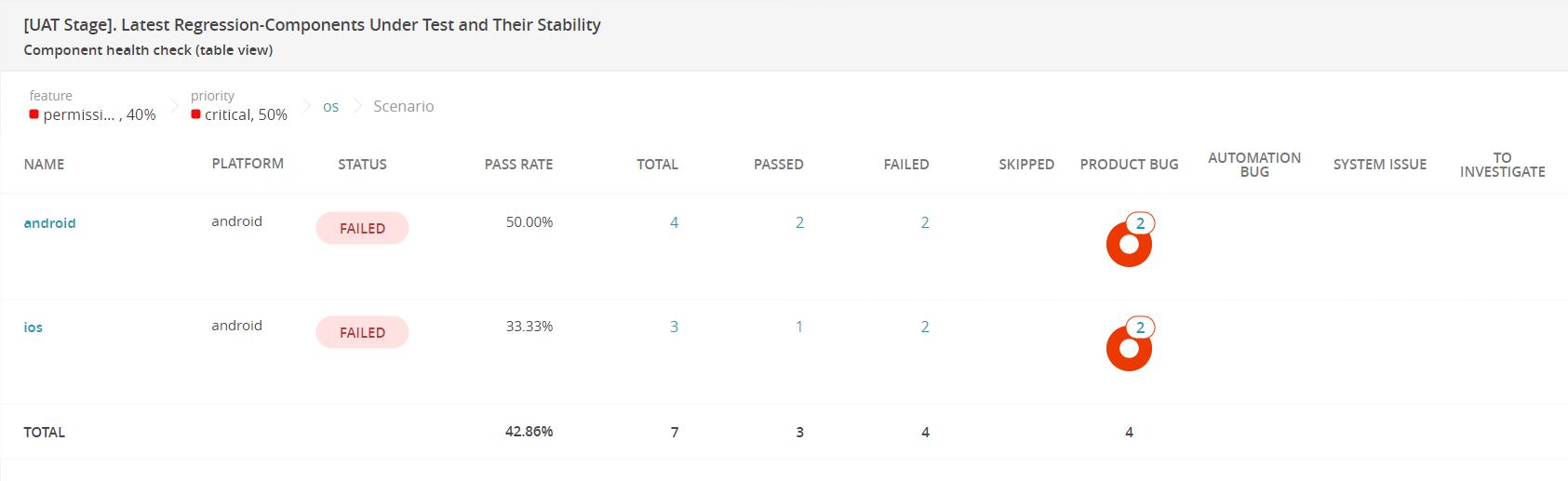Image resolution: width=1568 pixels, height=481 pixels.
Task: Open the priority breadcrumb level
Action: point(239,106)
